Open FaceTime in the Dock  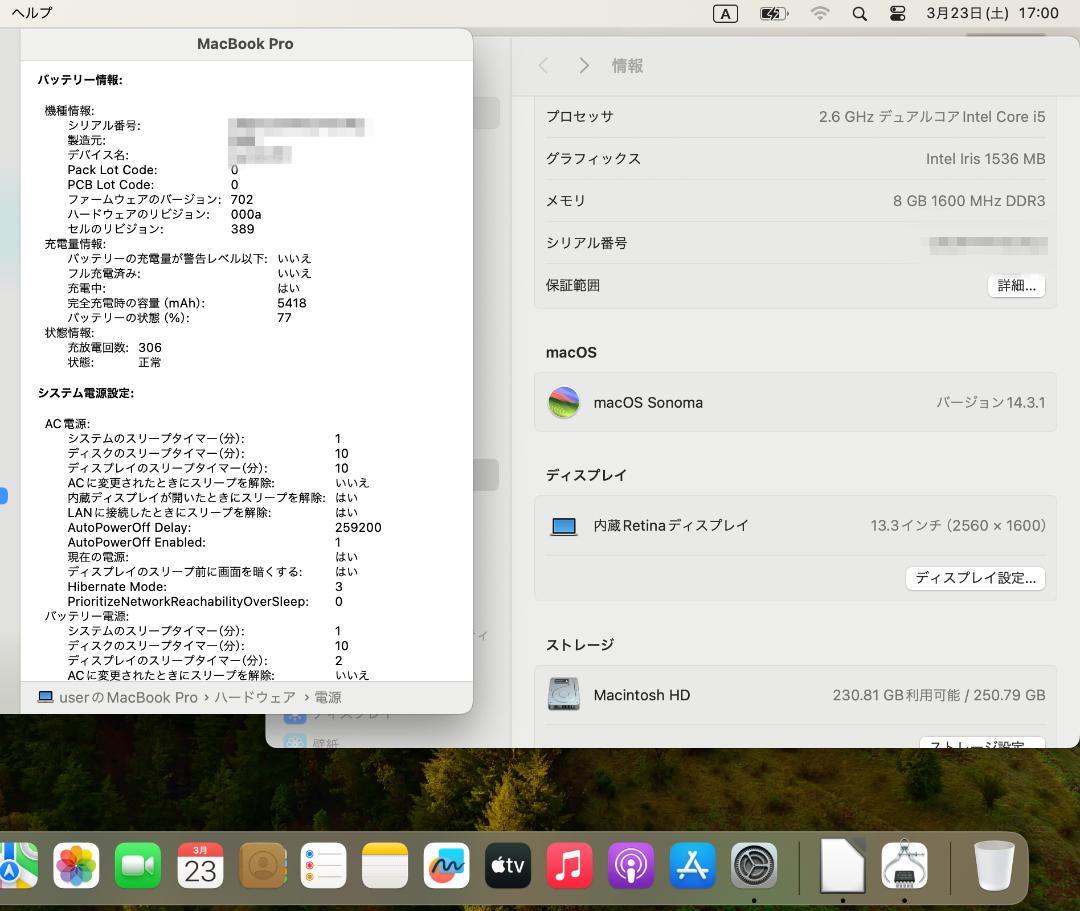tap(138, 866)
